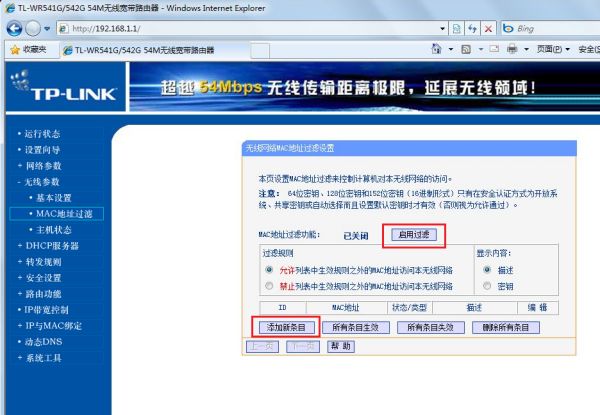Expand 网络参数 in the sidebar

[43, 166]
